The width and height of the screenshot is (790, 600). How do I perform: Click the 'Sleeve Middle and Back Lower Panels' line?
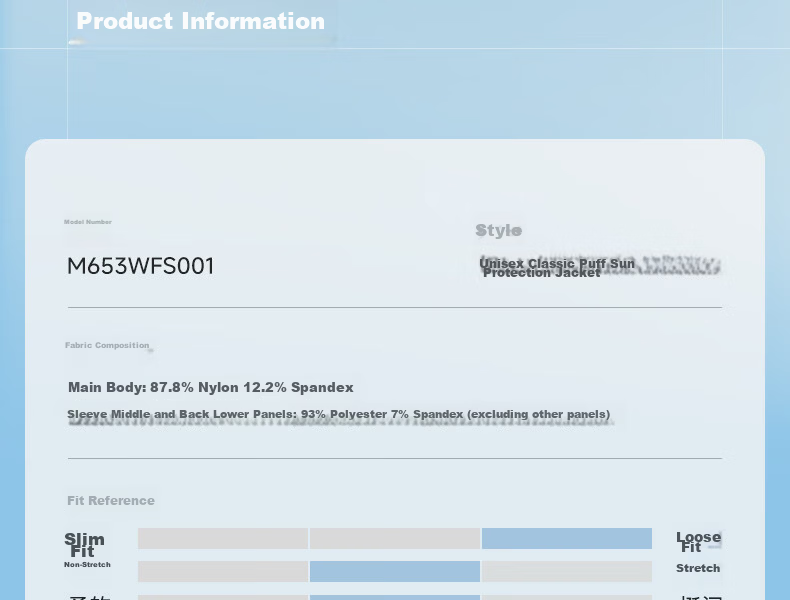click(x=339, y=414)
